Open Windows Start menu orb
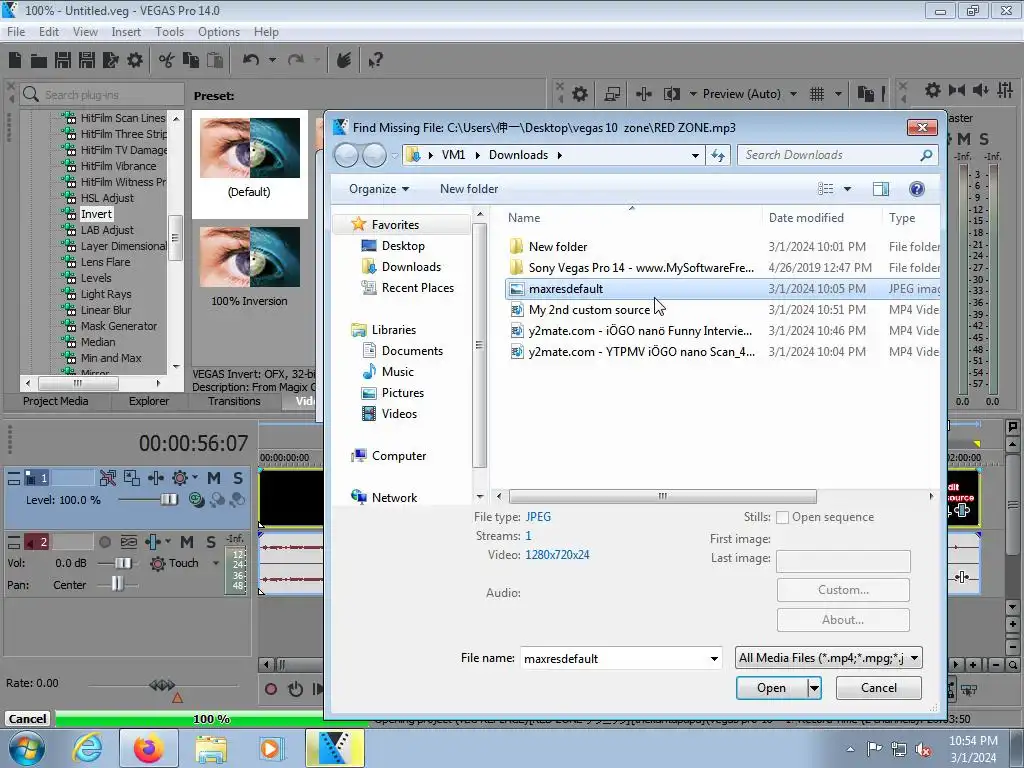This screenshot has width=1024, height=768. (27, 748)
